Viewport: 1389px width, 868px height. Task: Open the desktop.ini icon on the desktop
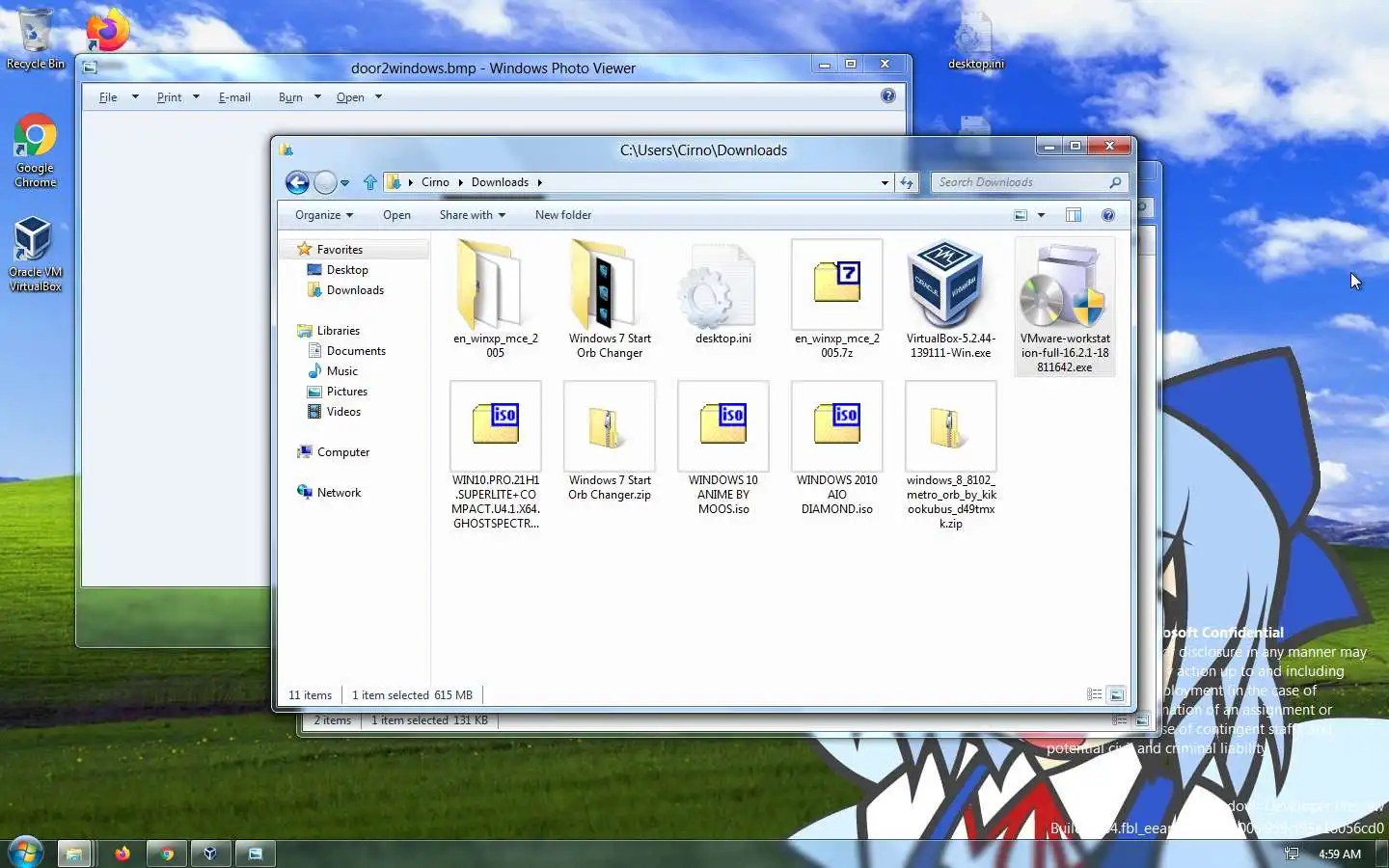pyautogui.click(x=975, y=41)
